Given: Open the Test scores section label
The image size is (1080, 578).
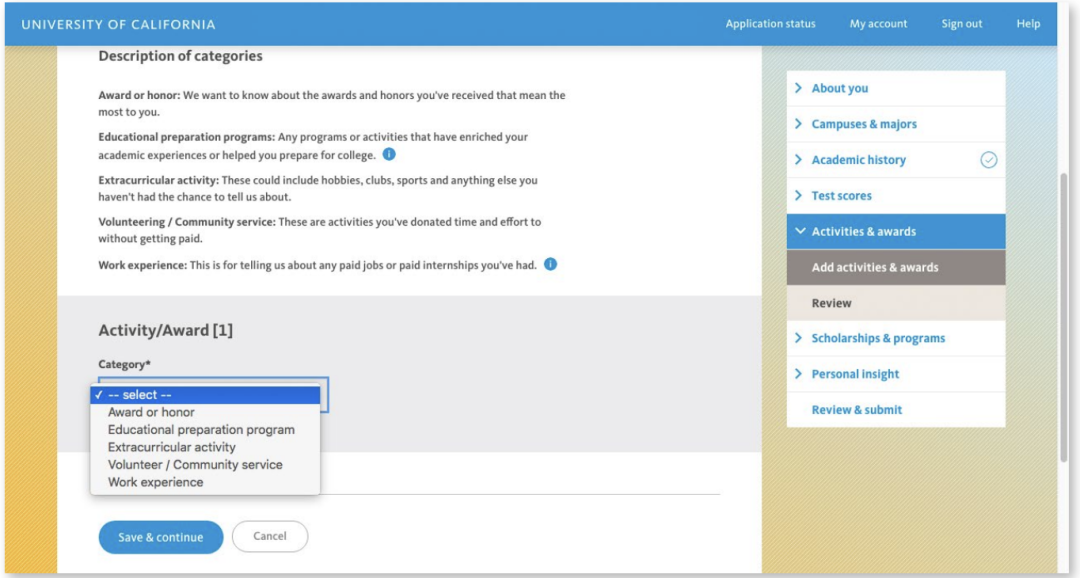Looking at the screenshot, I should tap(841, 196).
